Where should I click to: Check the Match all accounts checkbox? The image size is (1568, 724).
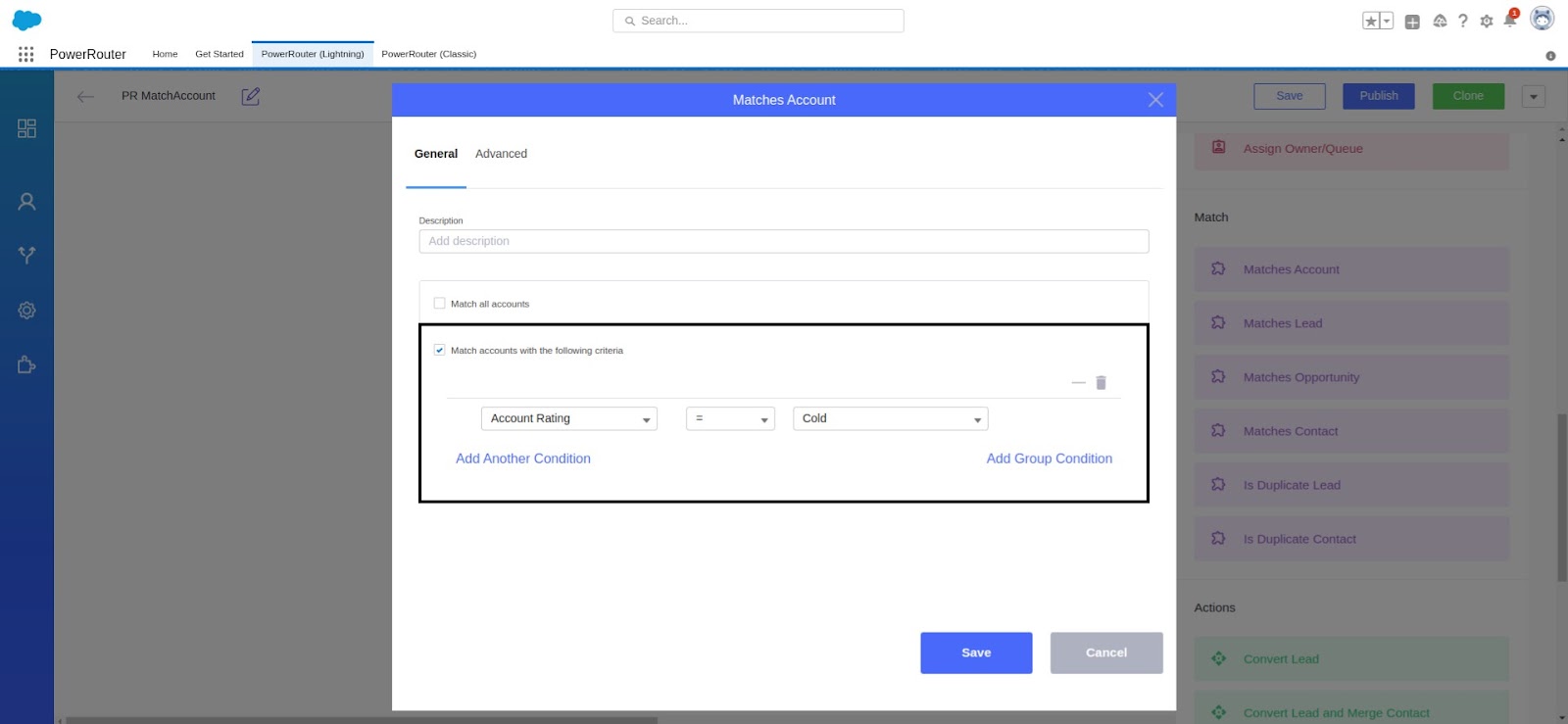tap(439, 304)
